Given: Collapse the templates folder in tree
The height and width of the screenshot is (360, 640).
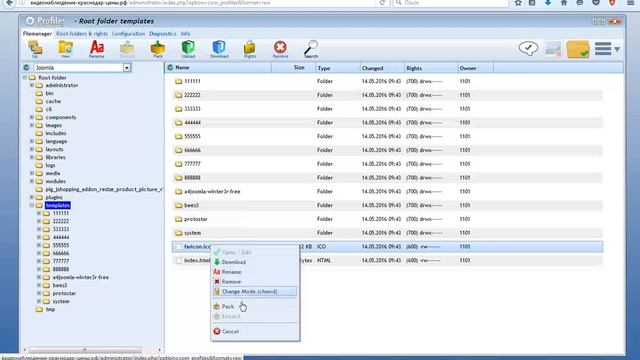Looking at the screenshot, I should [x=32, y=205].
